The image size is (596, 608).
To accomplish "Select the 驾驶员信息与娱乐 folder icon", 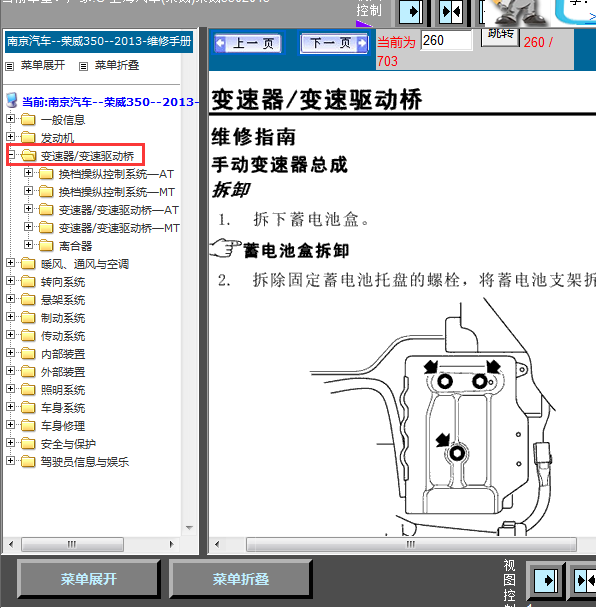I will (x=28, y=461).
